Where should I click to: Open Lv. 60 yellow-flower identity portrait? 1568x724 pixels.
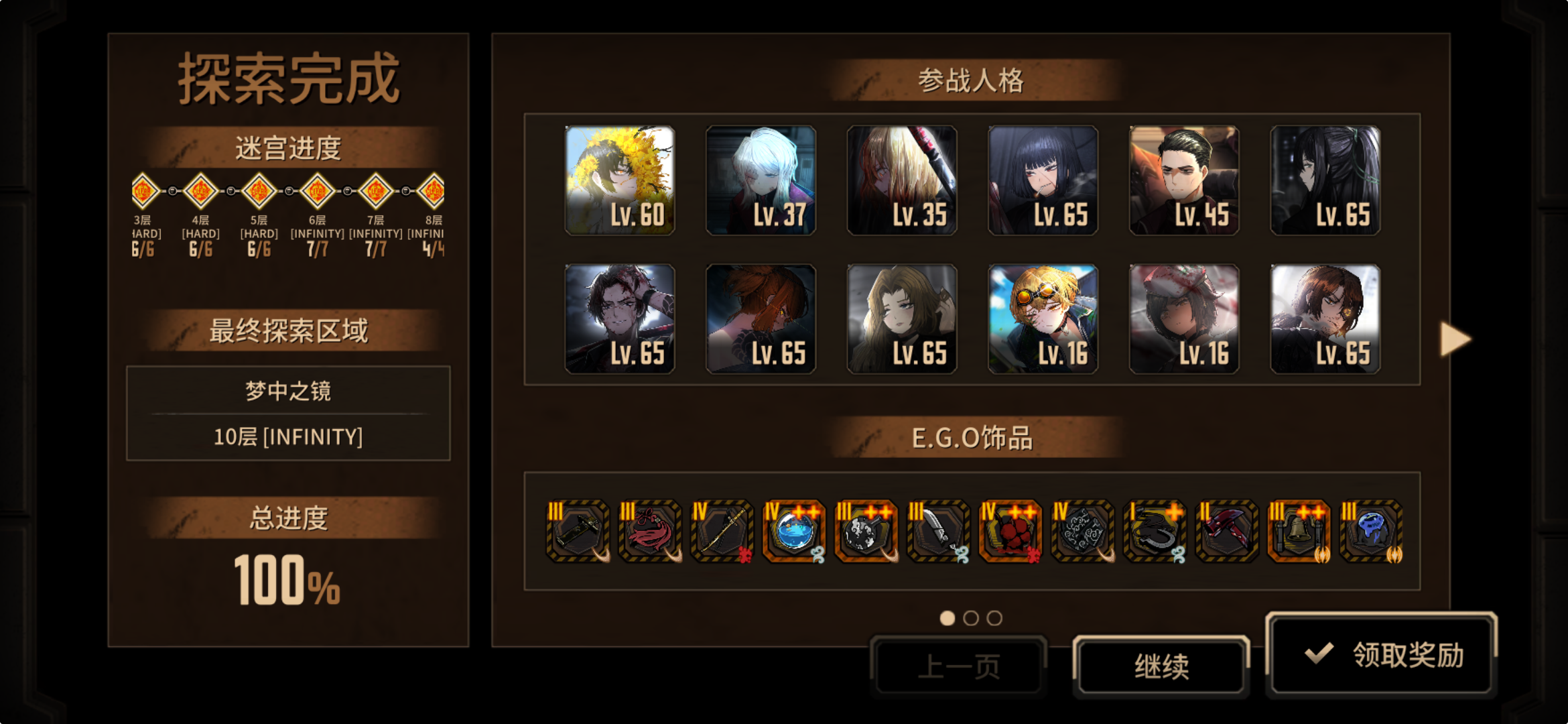point(620,180)
